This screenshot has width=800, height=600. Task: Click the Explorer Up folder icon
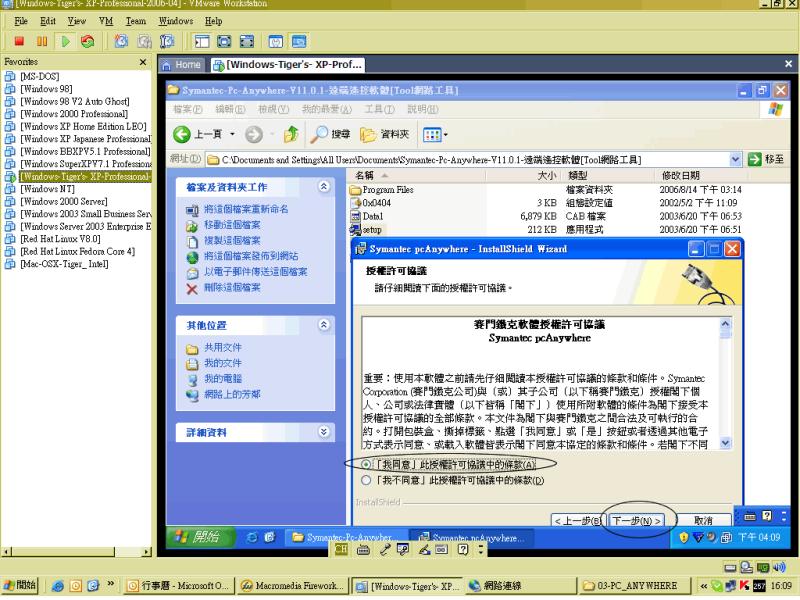click(x=291, y=134)
